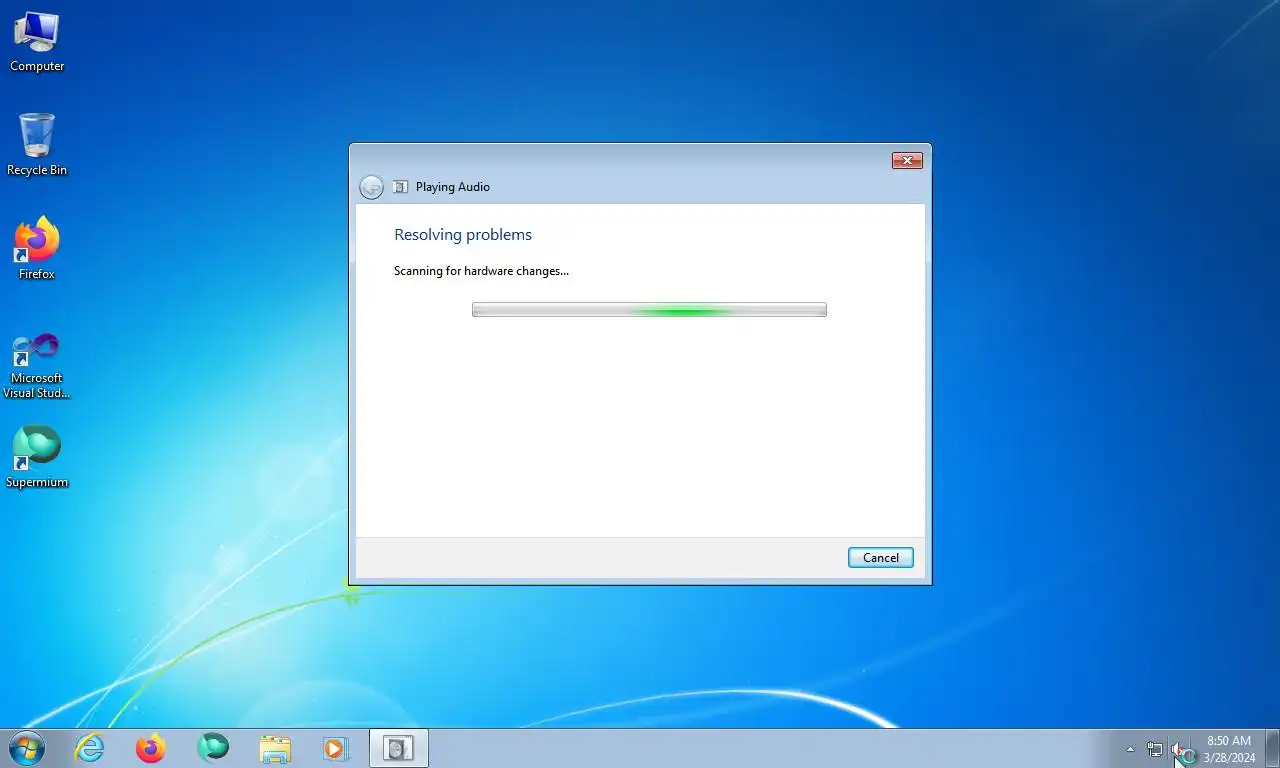Click the 'Playing Audio' title text
Image resolution: width=1280 pixels, height=768 pixels.
click(453, 187)
